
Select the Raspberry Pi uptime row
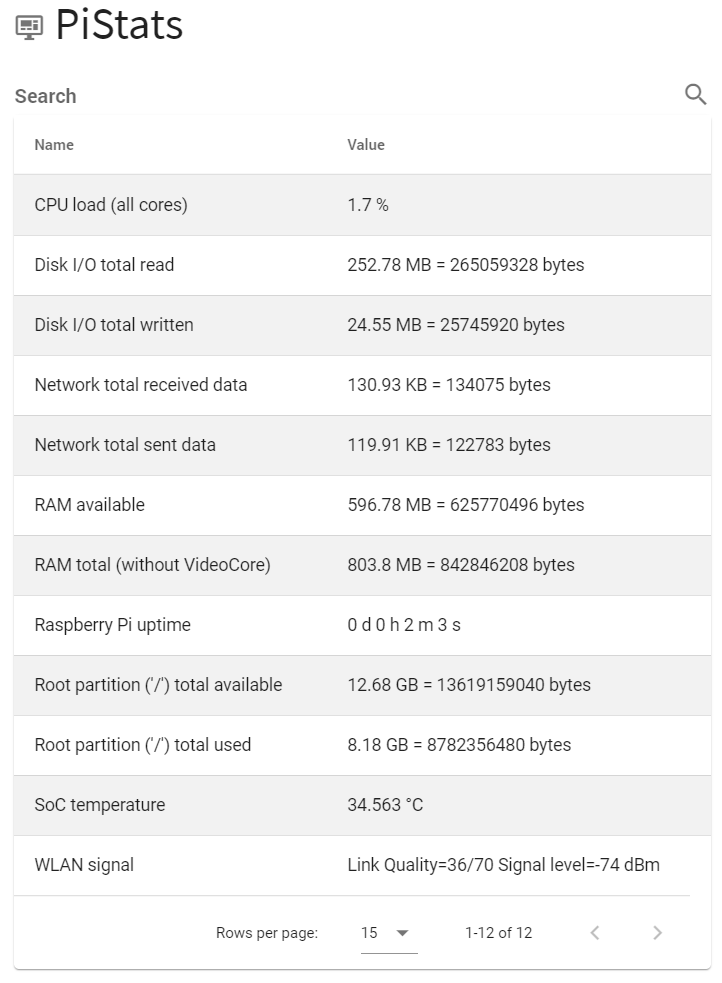(x=362, y=625)
